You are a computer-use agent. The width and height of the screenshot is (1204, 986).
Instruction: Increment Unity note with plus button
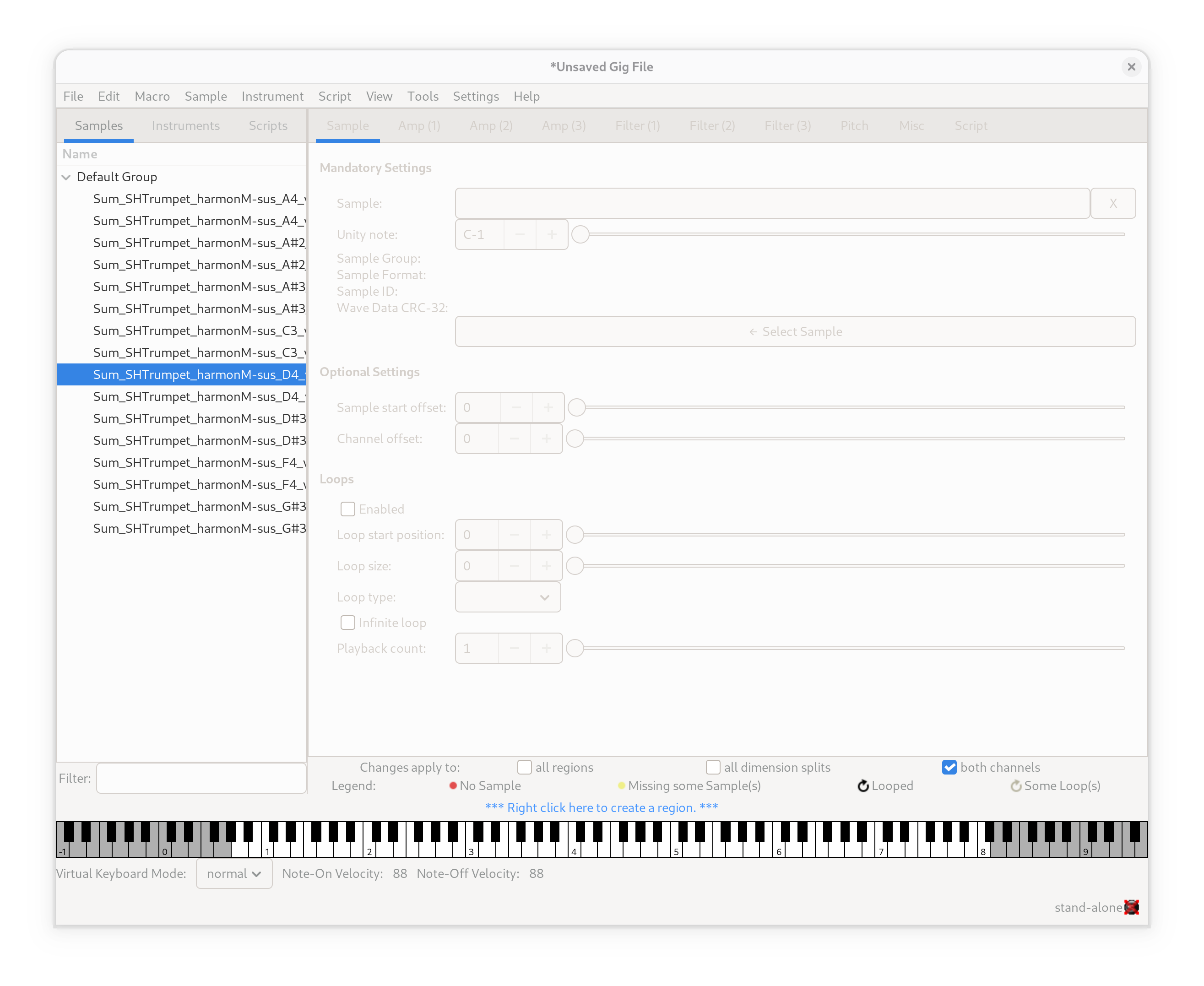click(x=552, y=234)
